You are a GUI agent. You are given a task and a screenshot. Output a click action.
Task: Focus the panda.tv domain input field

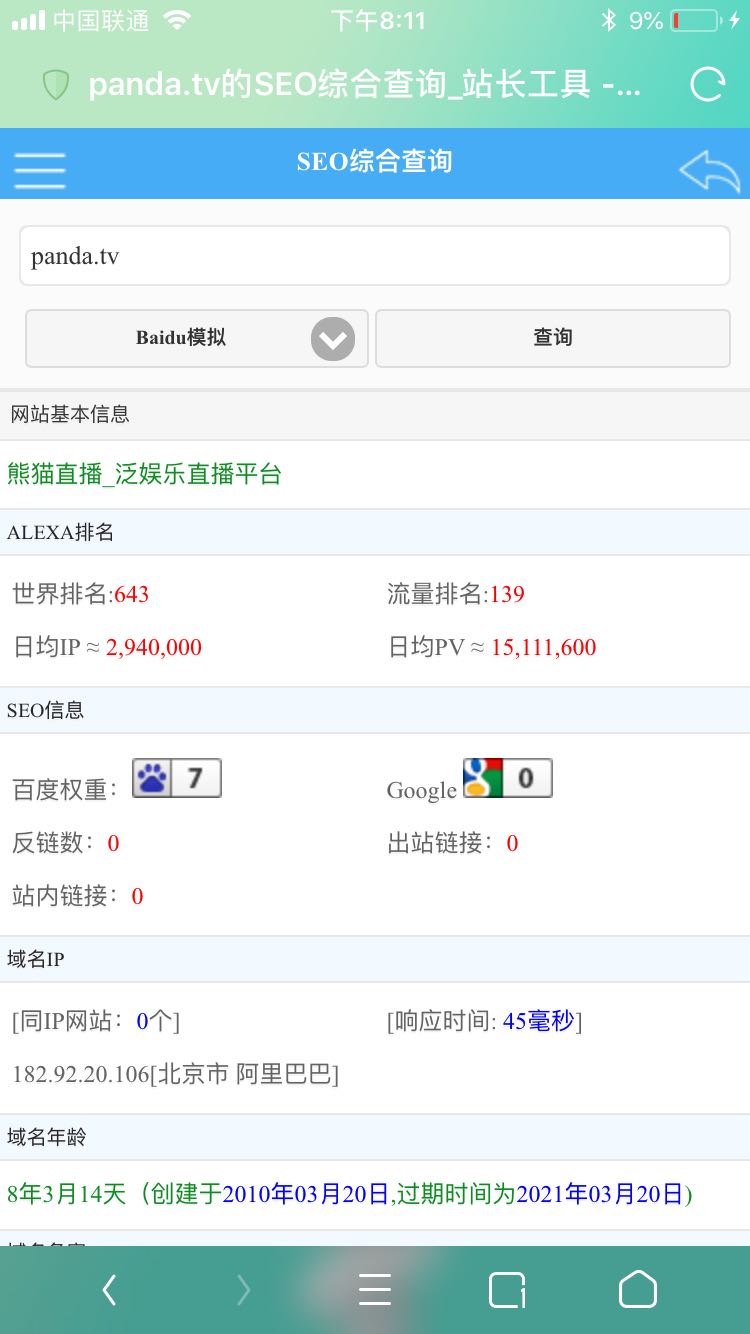point(375,256)
